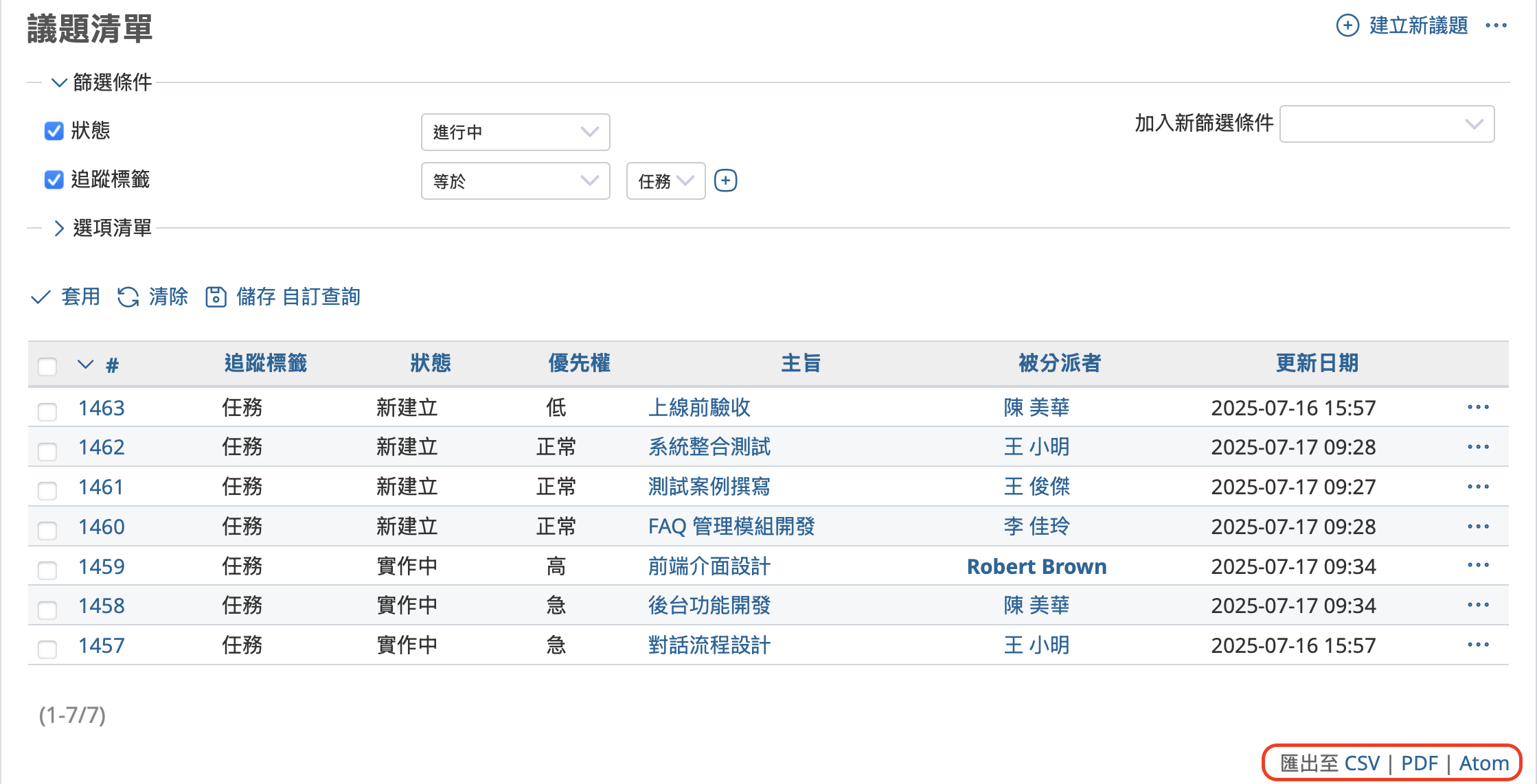Add another 追蹤標籤 value with plus icon
Screen dimensions: 1537x784
tap(725, 181)
